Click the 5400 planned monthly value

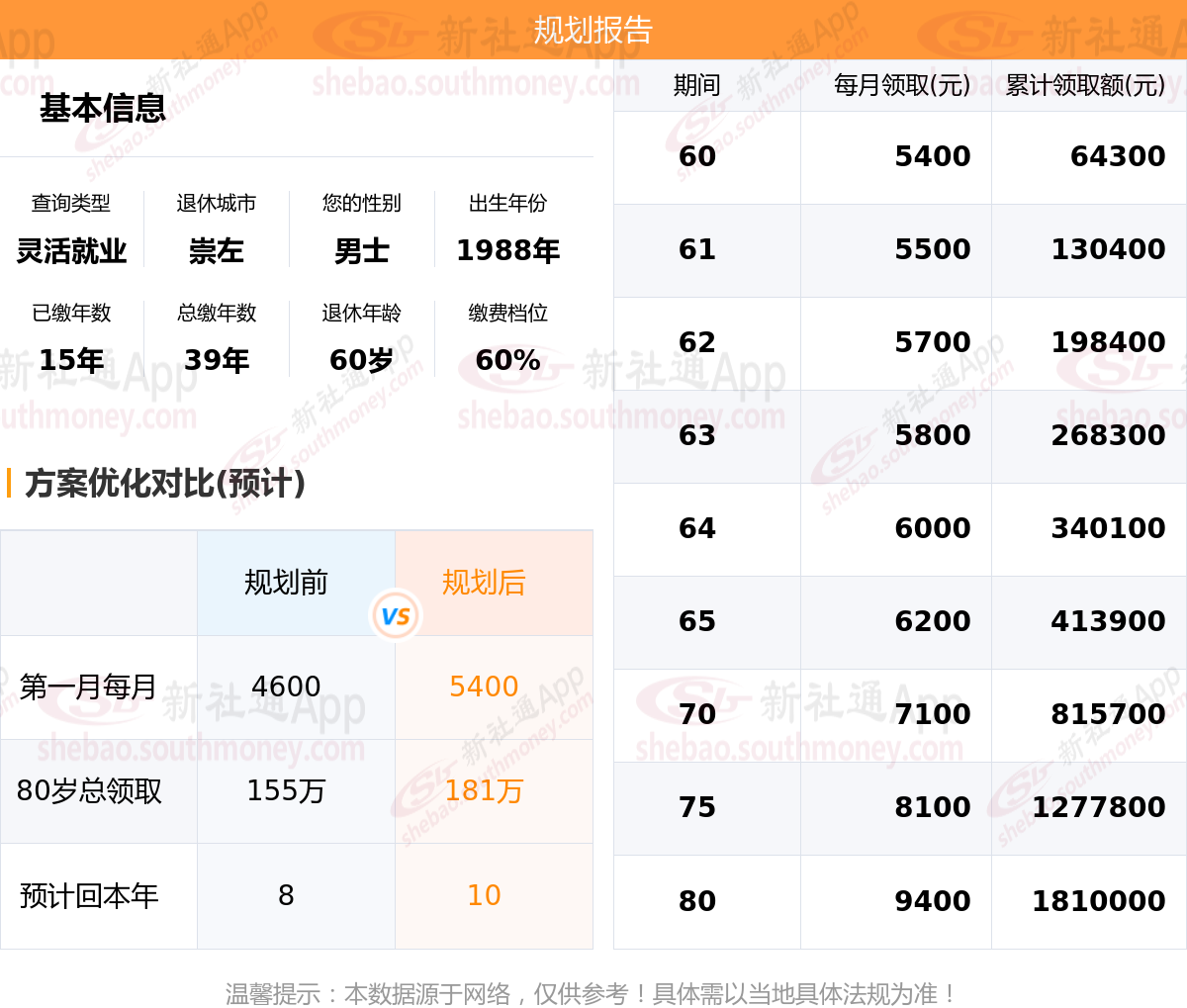tap(484, 687)
